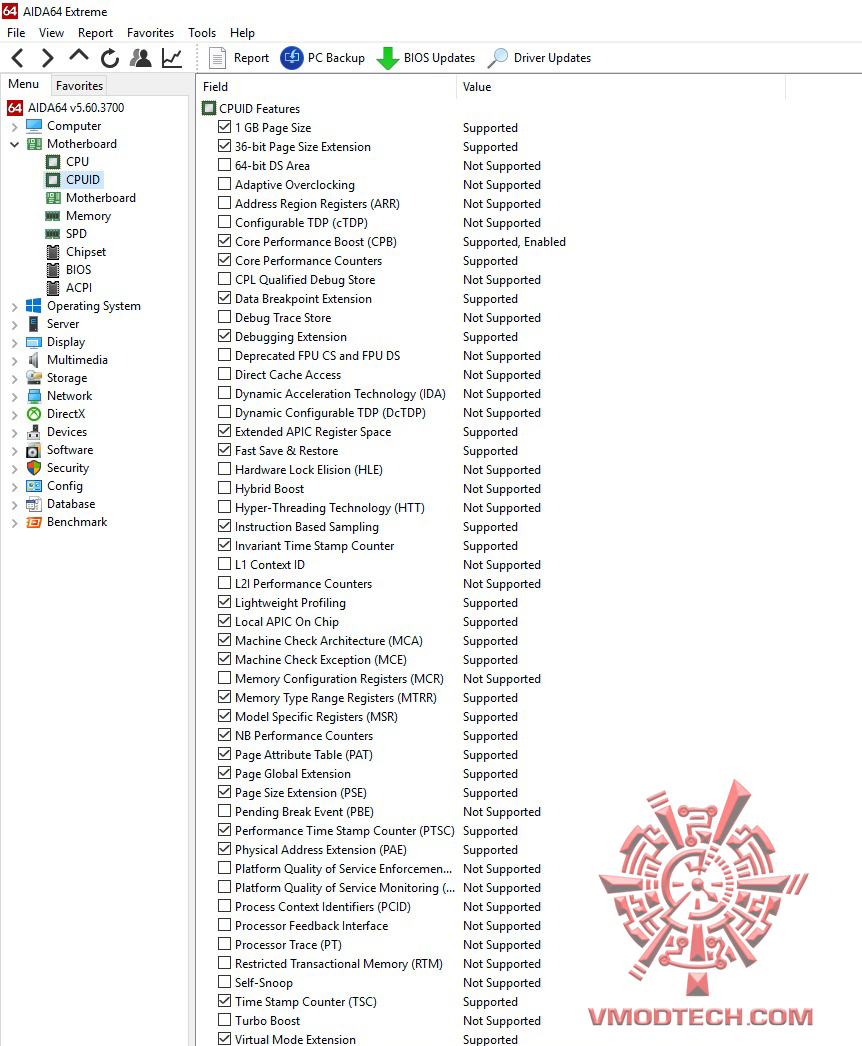The height and width of the screenshot is (1046, 862).
Task: Expand the Display tree node
Action: (15, 342)
